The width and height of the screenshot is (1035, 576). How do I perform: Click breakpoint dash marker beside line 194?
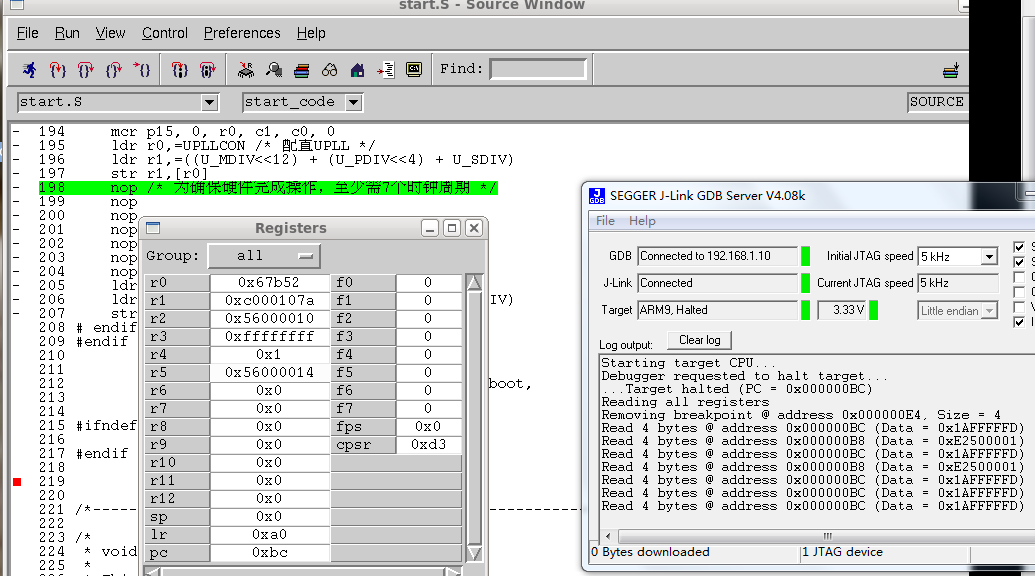[x=17, y=131]
